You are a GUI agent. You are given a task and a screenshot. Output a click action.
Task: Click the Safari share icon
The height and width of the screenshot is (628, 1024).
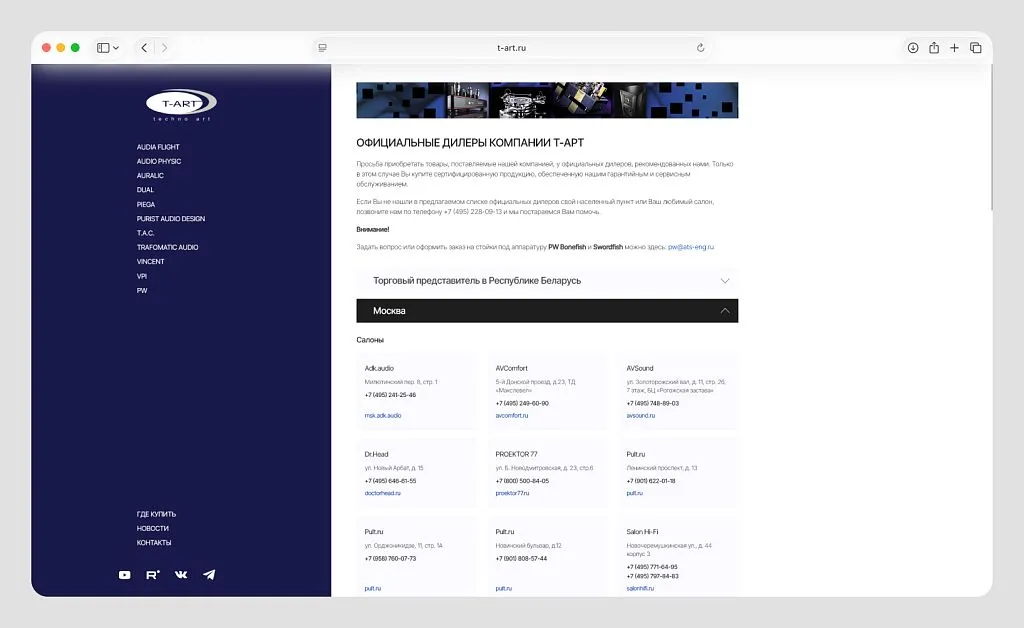934,48
